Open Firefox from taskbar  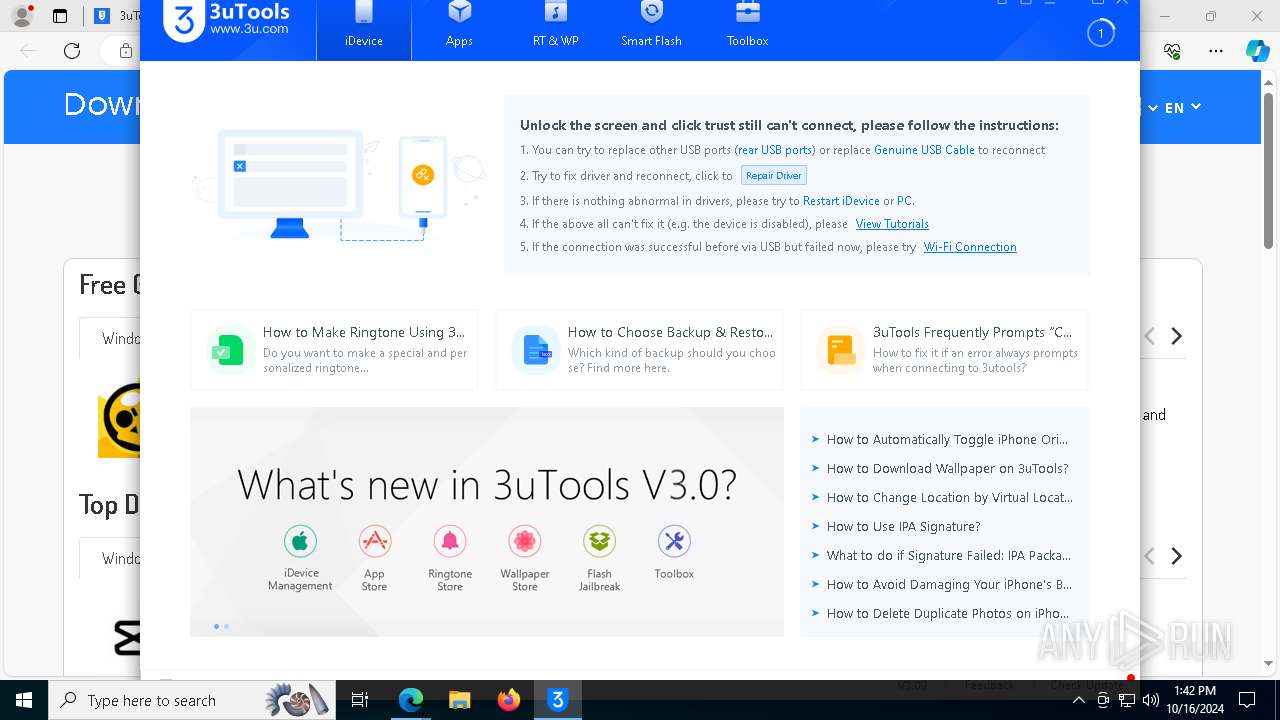(509, 700)
